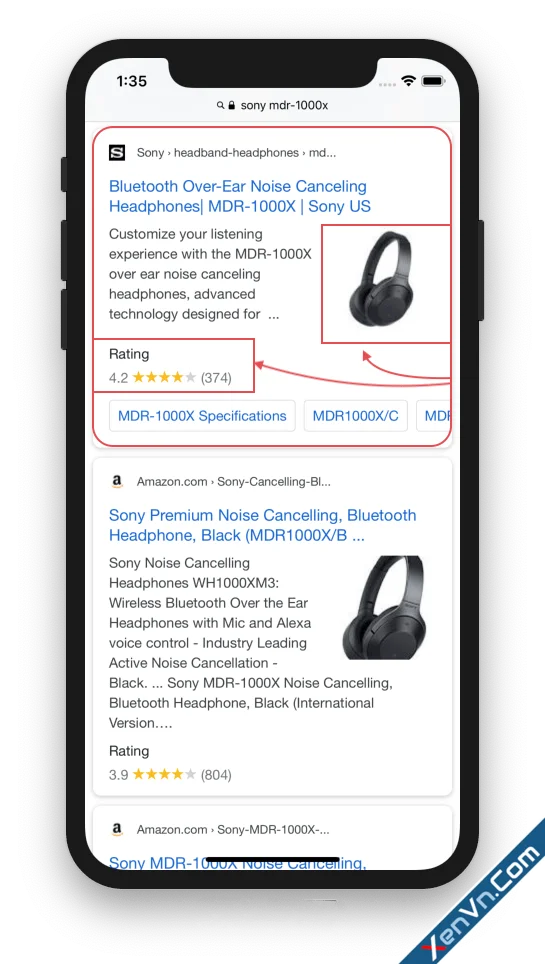This screenshot has width=545, height=964.
Task: Click the first Amazon favicon icon
Action: [117, 481]
